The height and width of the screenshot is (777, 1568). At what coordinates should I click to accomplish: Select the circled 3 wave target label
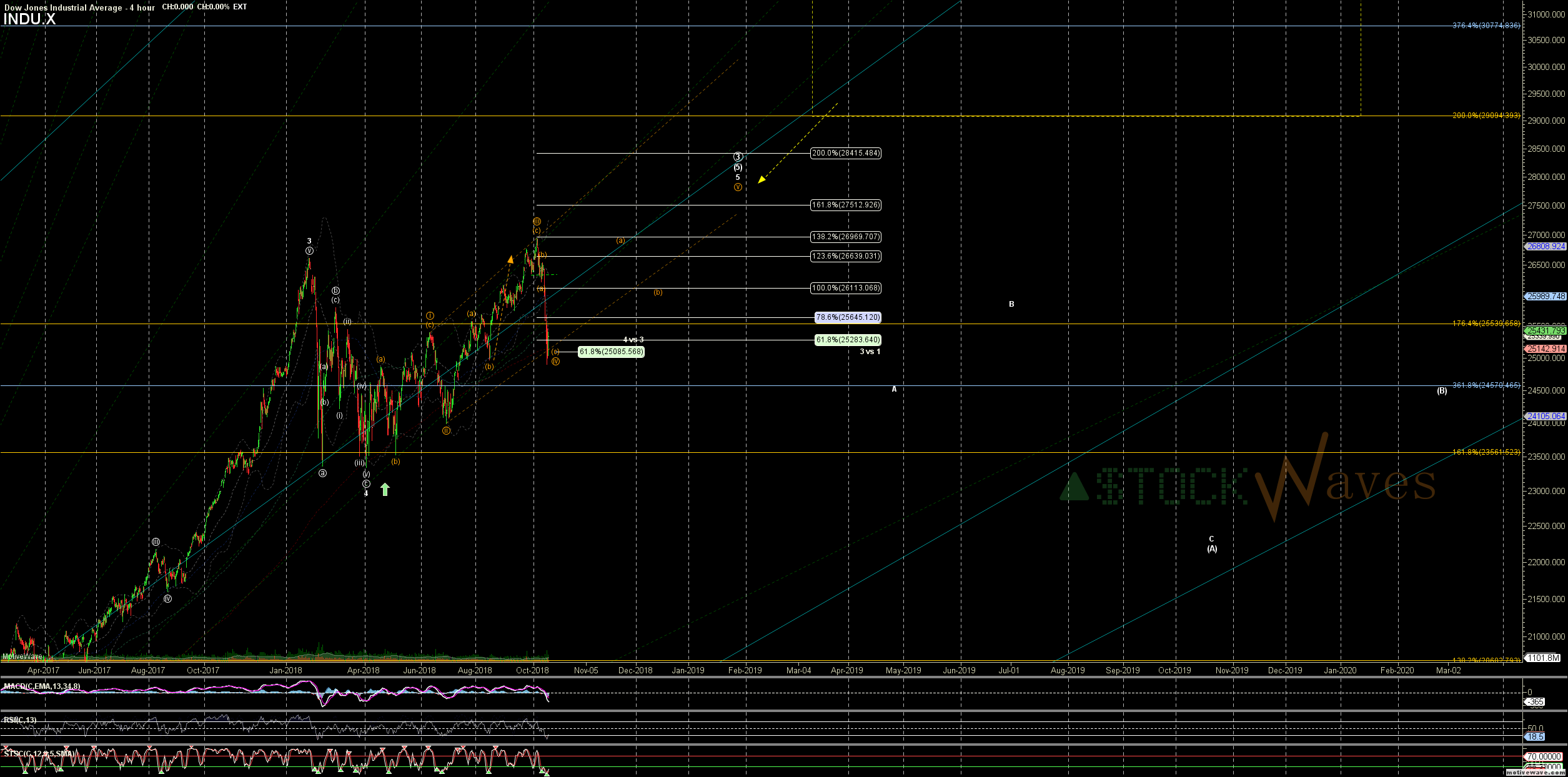coord(738,157)
